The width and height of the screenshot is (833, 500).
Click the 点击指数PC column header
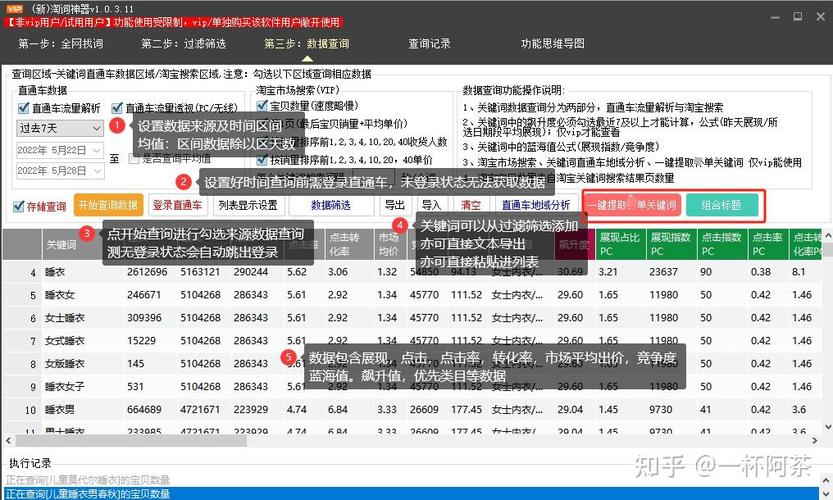click(x=722, y=245)
